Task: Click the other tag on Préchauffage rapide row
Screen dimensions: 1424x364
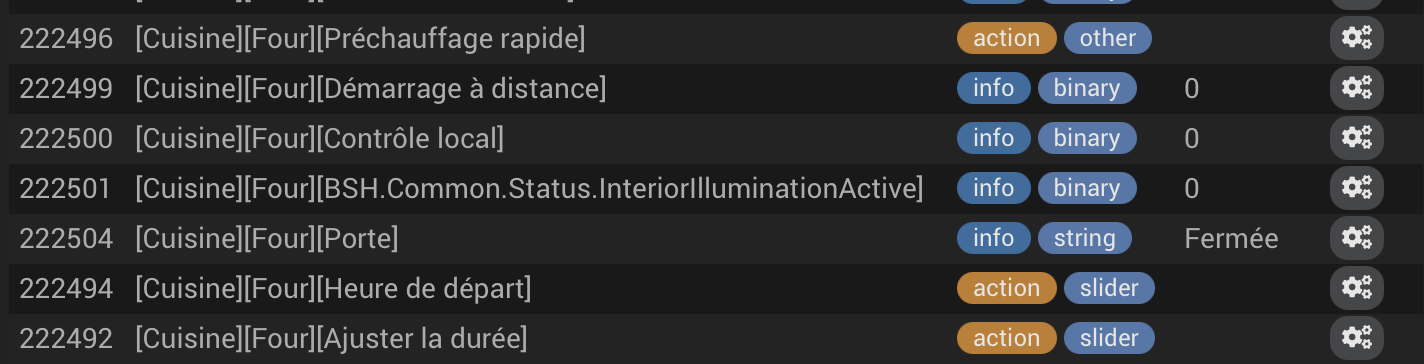Action: click(x=1107, y=38)
